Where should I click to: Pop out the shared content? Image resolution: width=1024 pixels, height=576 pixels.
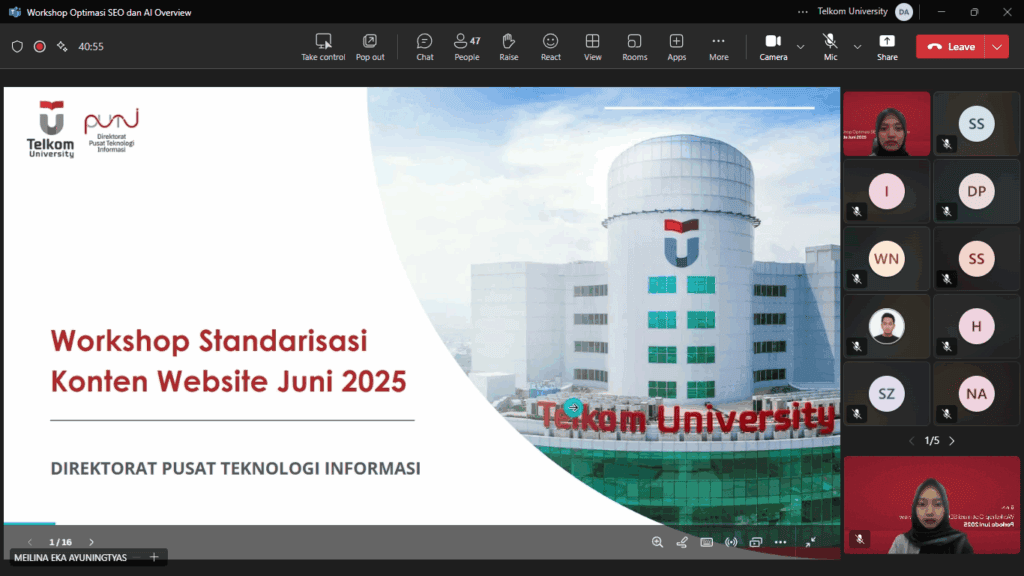tap(370, 47)
